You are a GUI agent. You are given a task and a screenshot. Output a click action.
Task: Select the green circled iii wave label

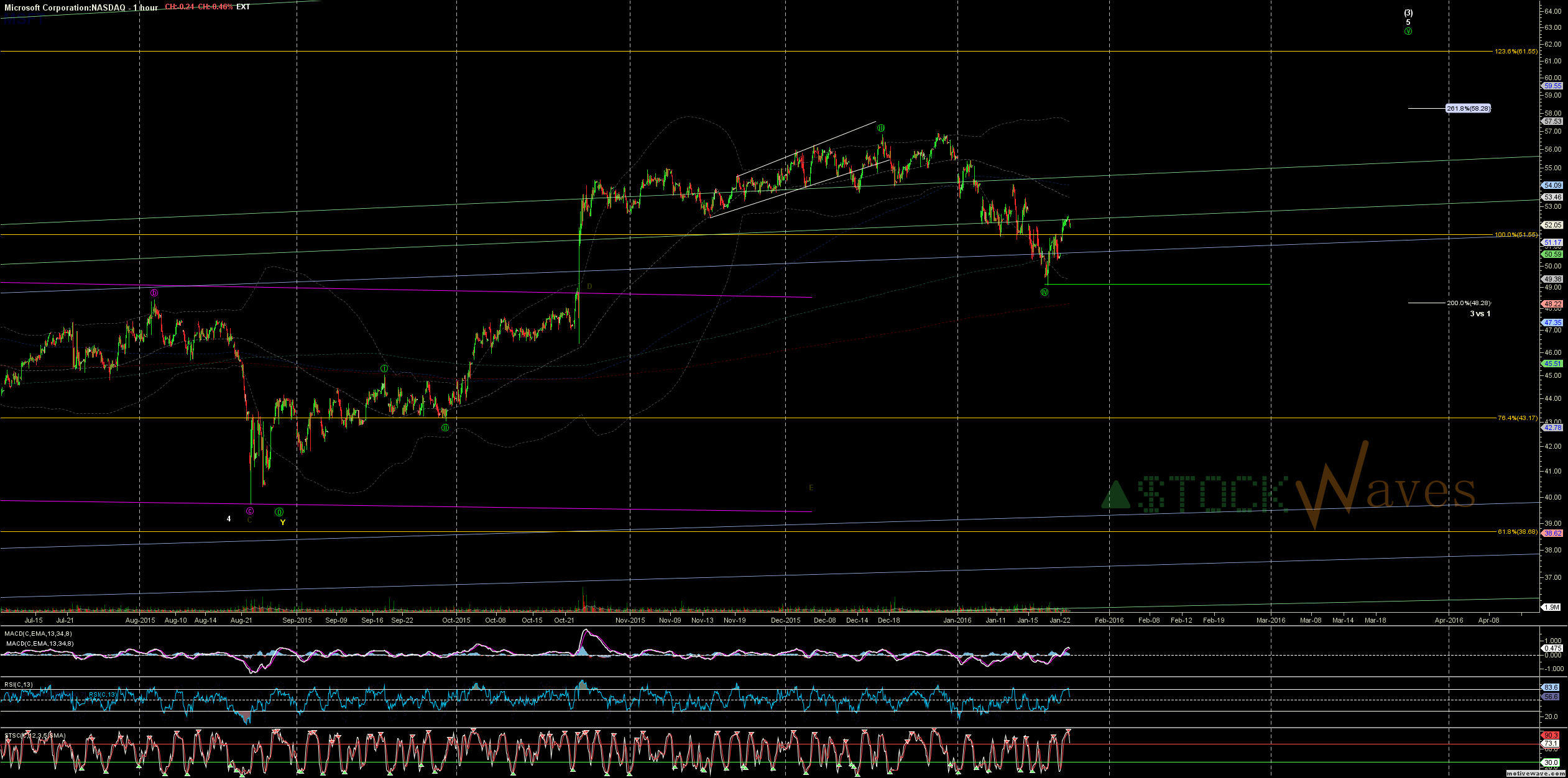(881, 128)
